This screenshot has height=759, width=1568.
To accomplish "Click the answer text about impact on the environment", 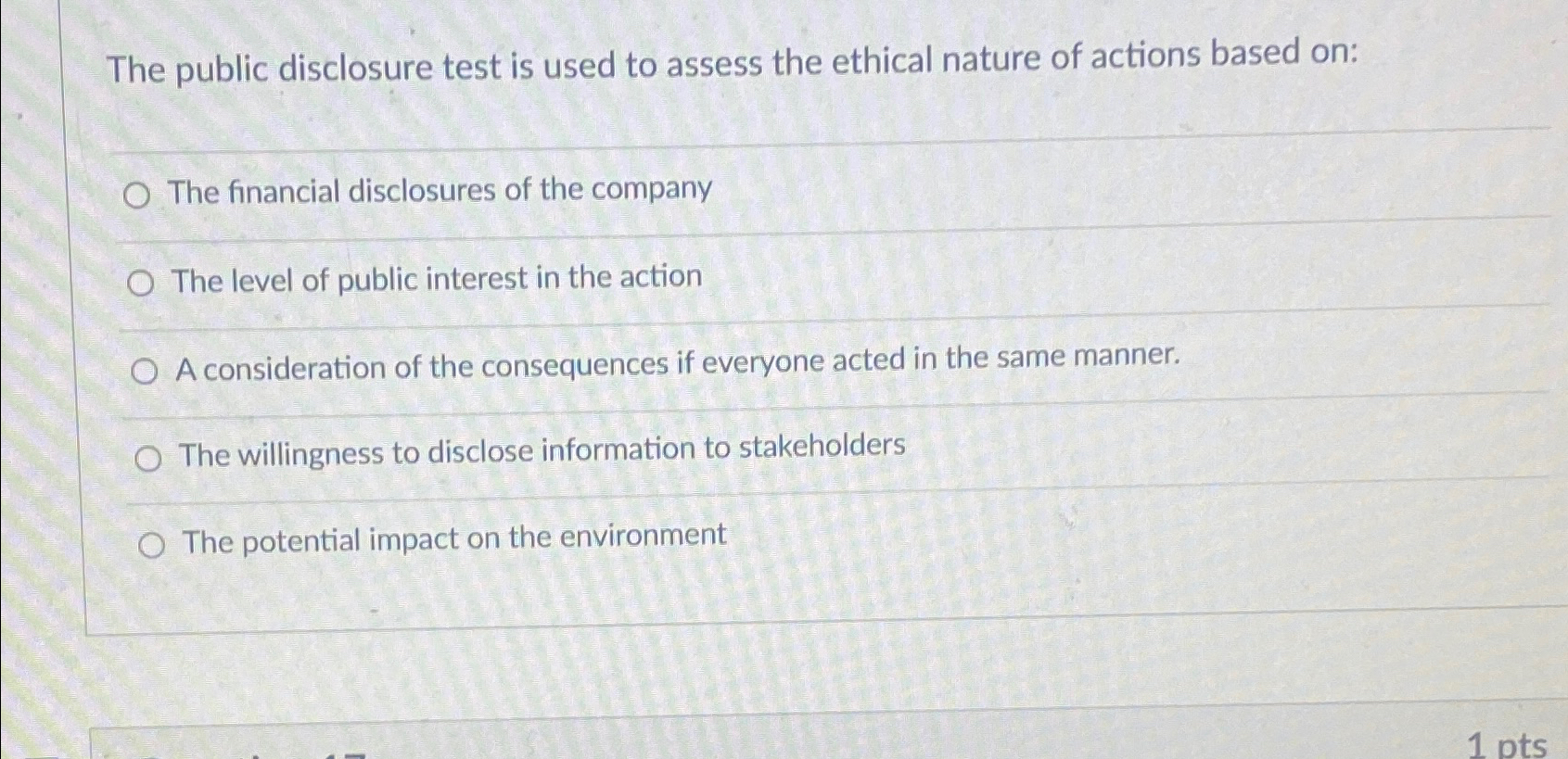I will pos(453,537).
